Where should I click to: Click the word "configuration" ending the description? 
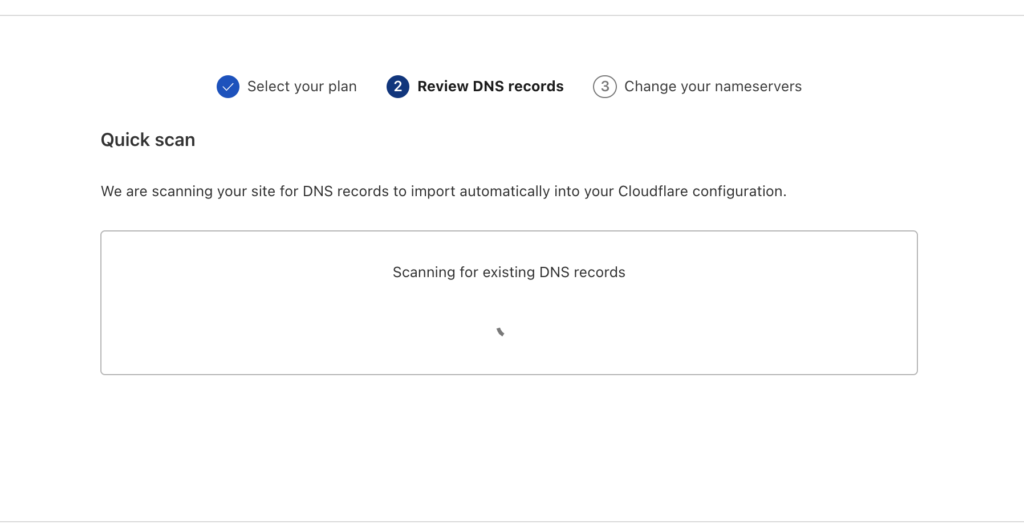[x=738, y=191]
